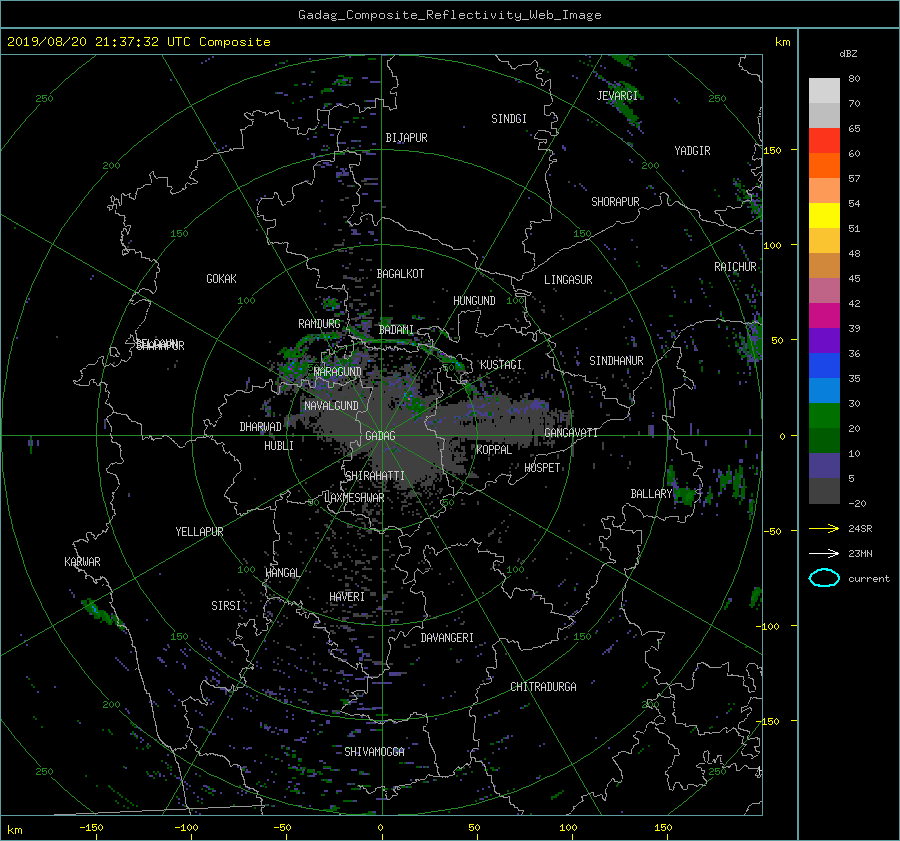The width and height of the screenshot is (900, 841).
Task: Click the HAVERI city label
Action: 347,597
